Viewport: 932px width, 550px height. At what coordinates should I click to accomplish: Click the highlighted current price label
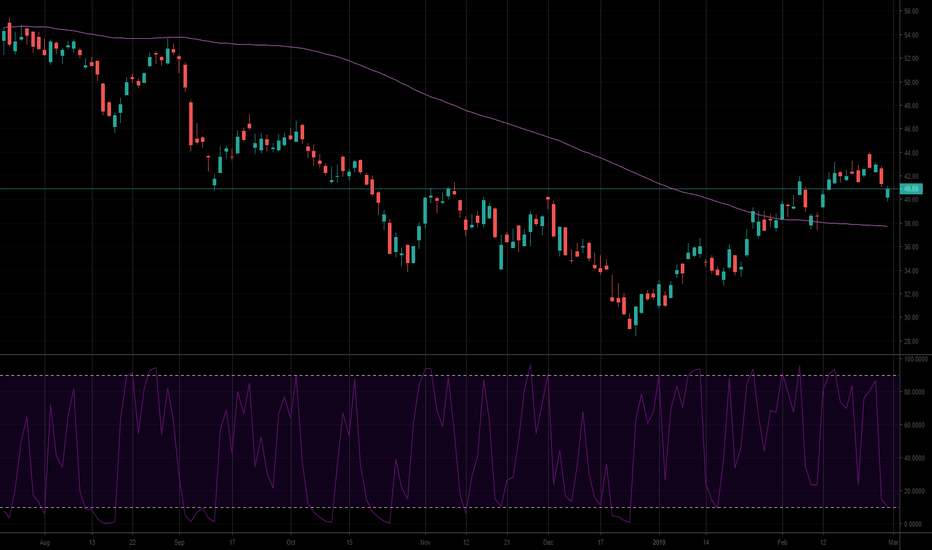pos(911,188)
